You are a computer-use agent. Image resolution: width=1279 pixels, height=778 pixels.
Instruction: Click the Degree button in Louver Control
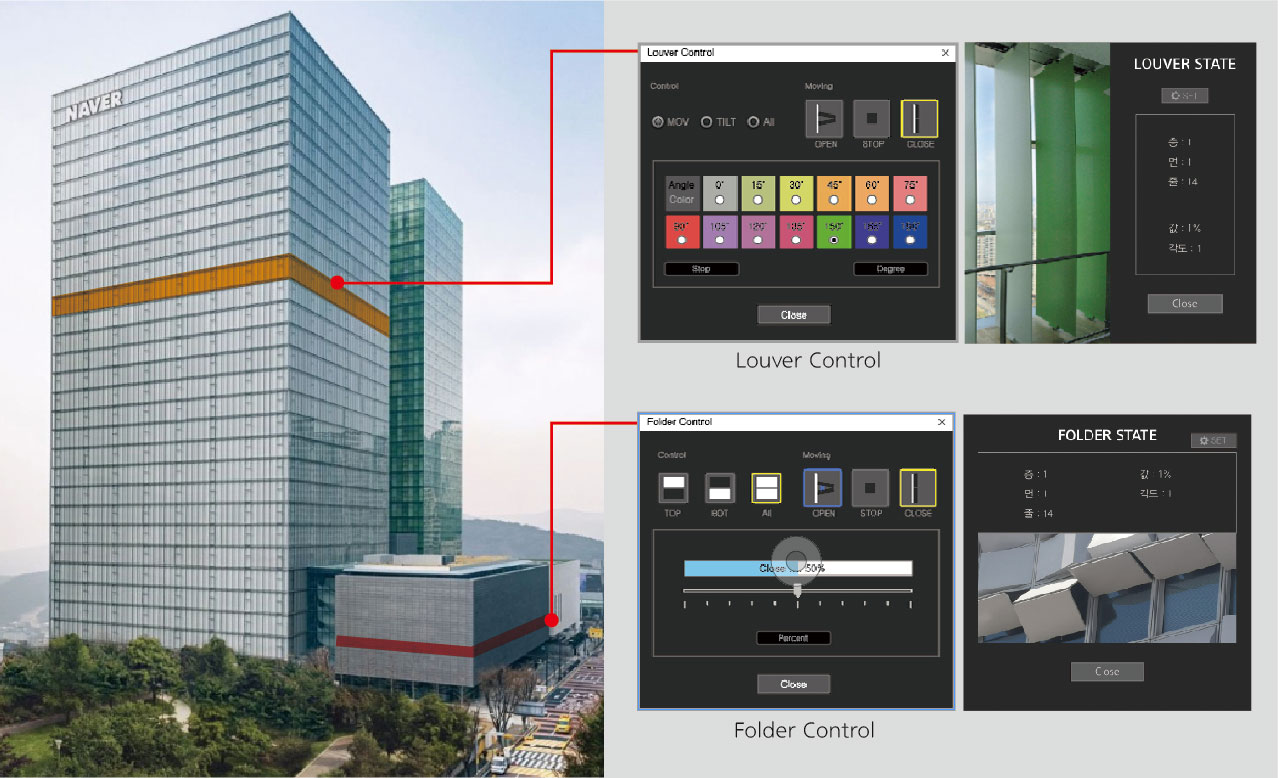pos(890,269)
